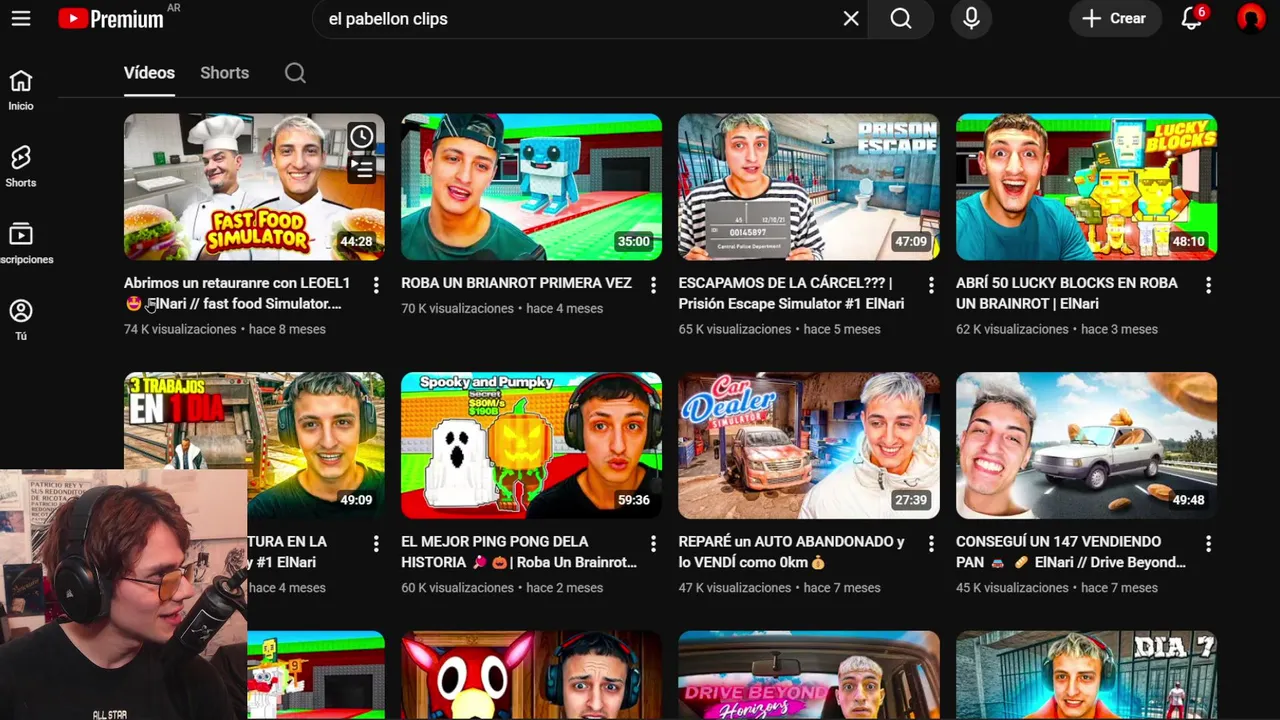This screenshot has width=1280, height=720.
Task: Switch to the Shorts tab
Action: [x=224, y=73]
